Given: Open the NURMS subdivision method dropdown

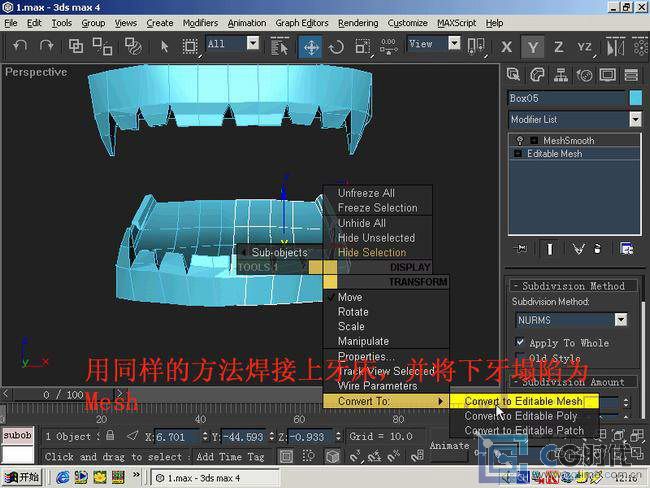Looking at the screenshot, I should 621,320.
